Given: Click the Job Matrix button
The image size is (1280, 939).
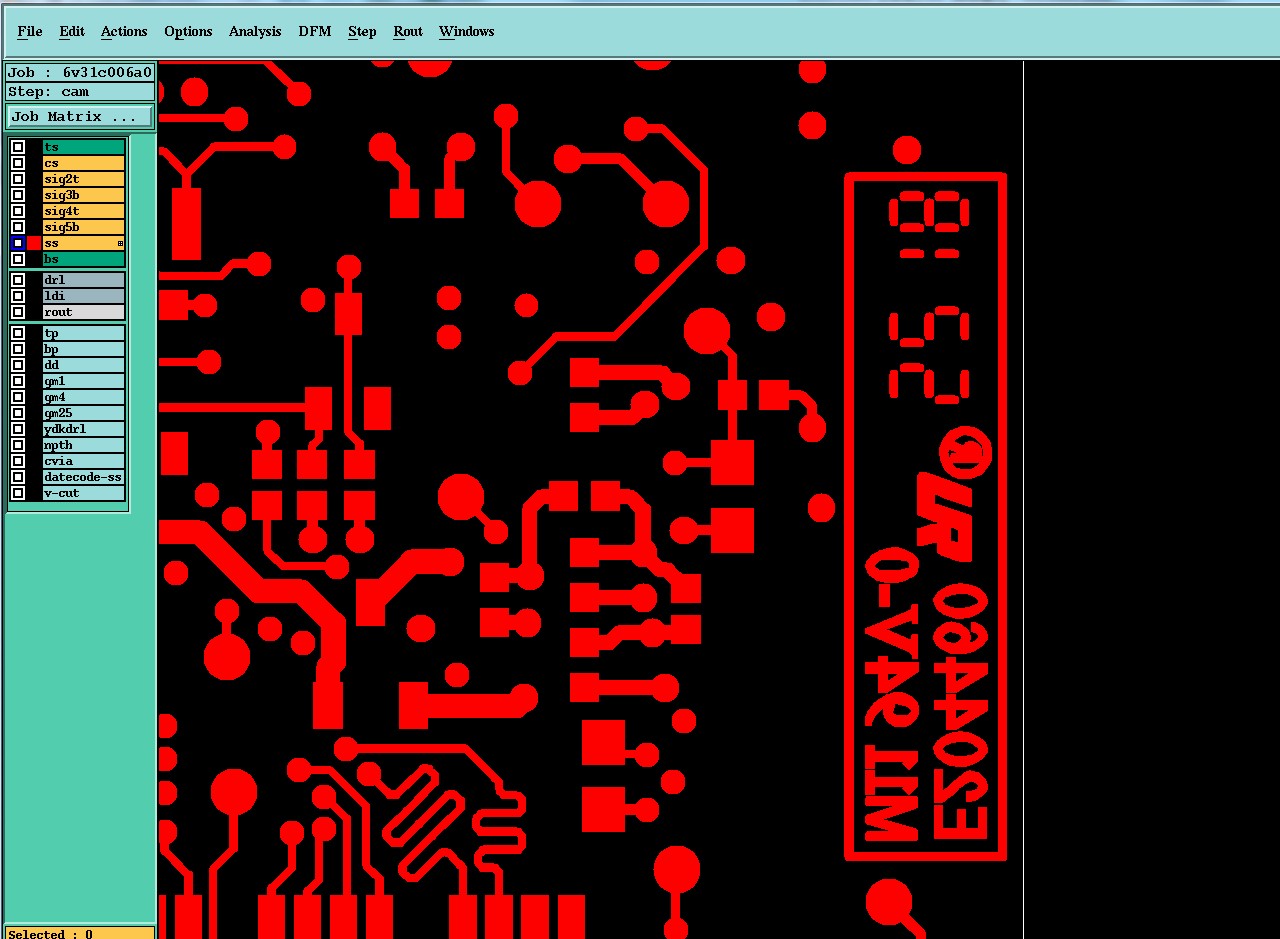Looking at the screenshot, I should [80, 117].
